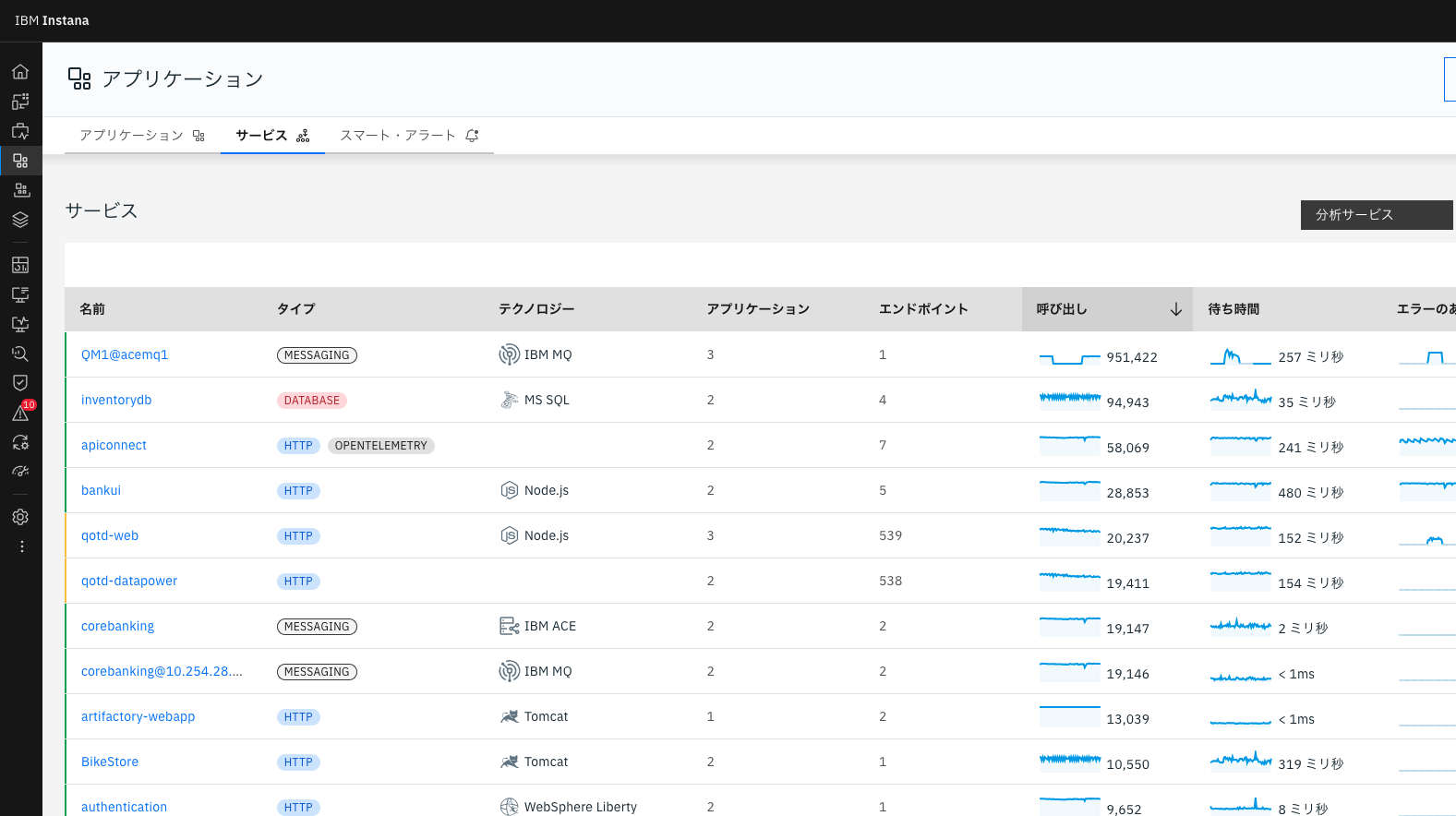The image size is (1456, 816).
Task: Open the more options three-dot sidebar icon
Action: [21, 546]
